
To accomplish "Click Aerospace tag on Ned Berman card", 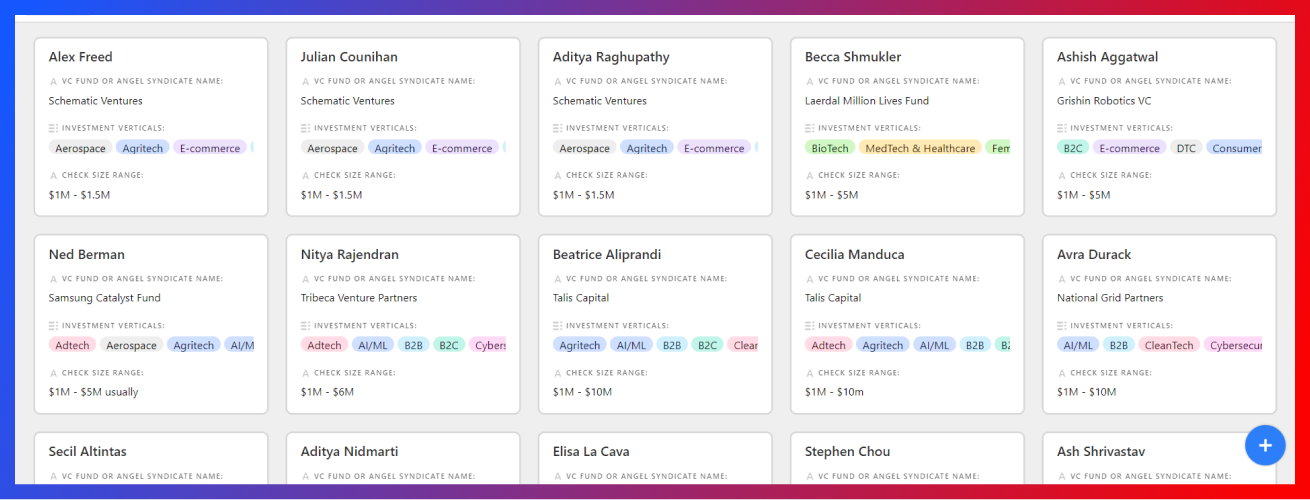I will (x=132, y=345).
